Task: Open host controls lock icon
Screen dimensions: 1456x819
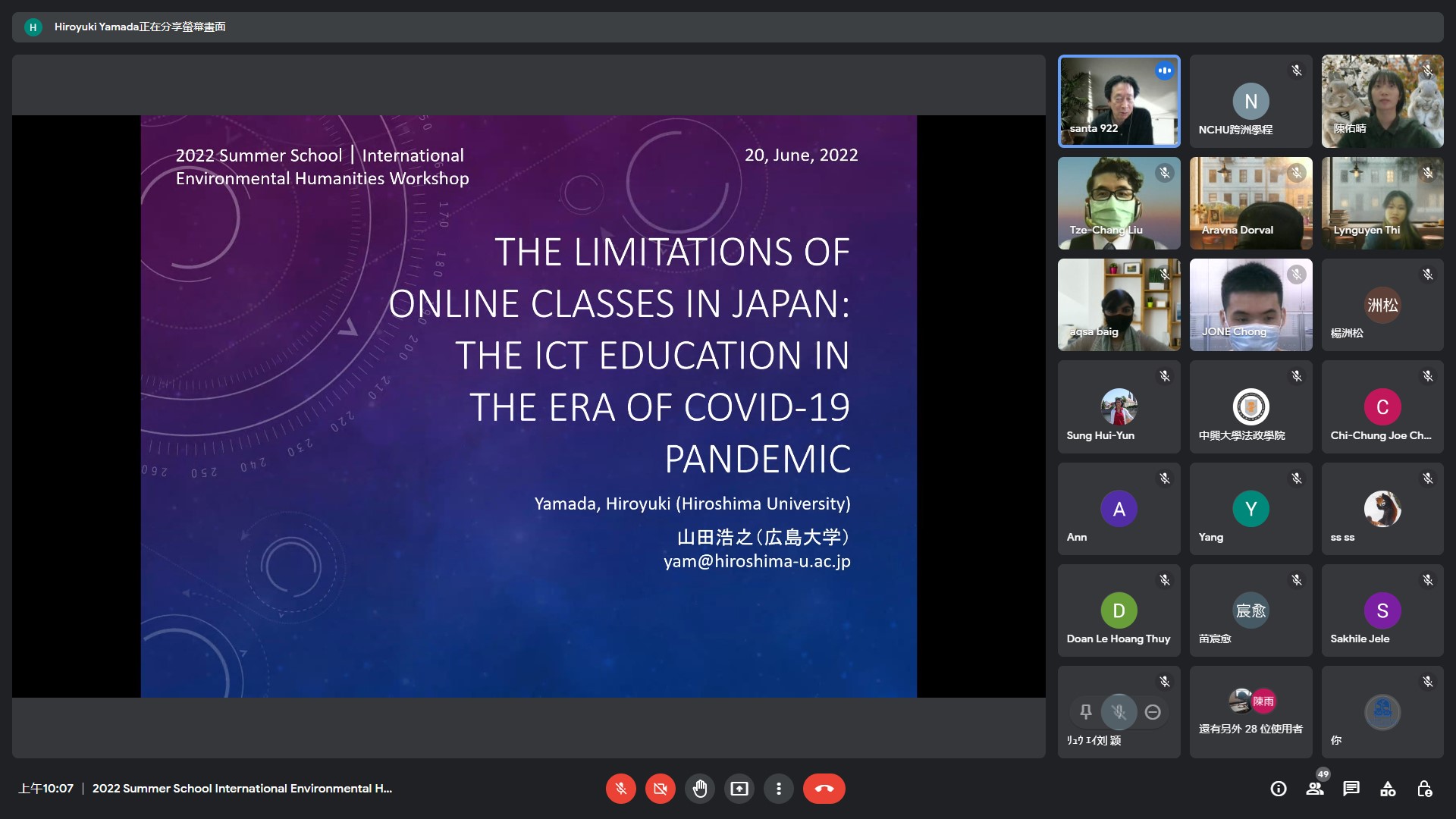Action: pos(1425,789)
